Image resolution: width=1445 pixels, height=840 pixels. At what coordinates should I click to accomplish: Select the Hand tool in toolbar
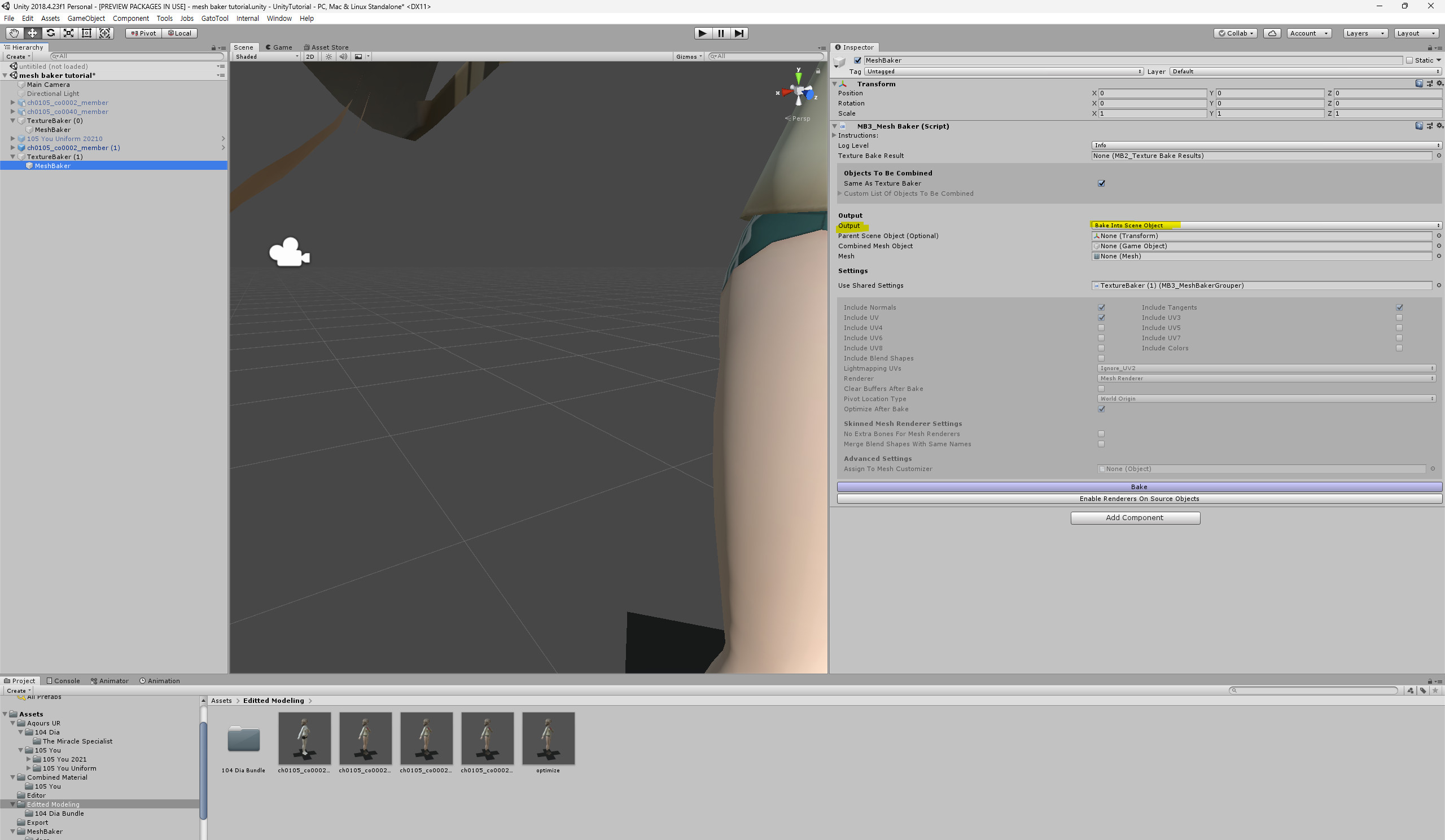14,33
